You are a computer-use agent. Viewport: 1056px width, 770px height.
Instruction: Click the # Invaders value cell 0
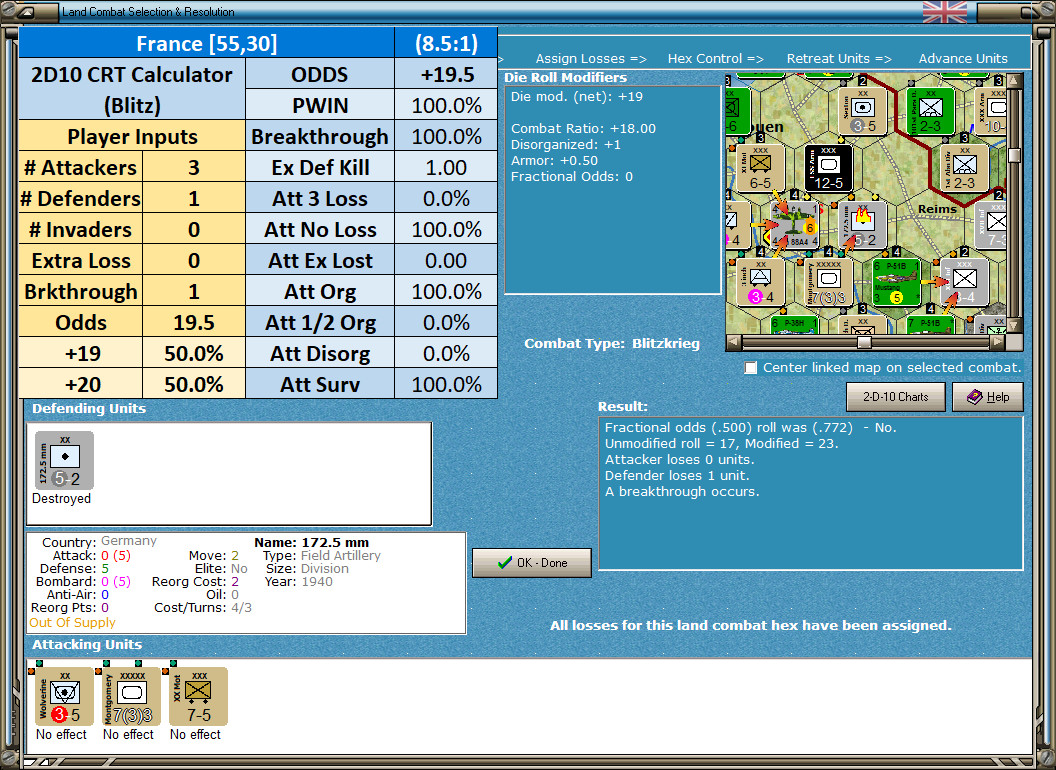click(194, 229)
